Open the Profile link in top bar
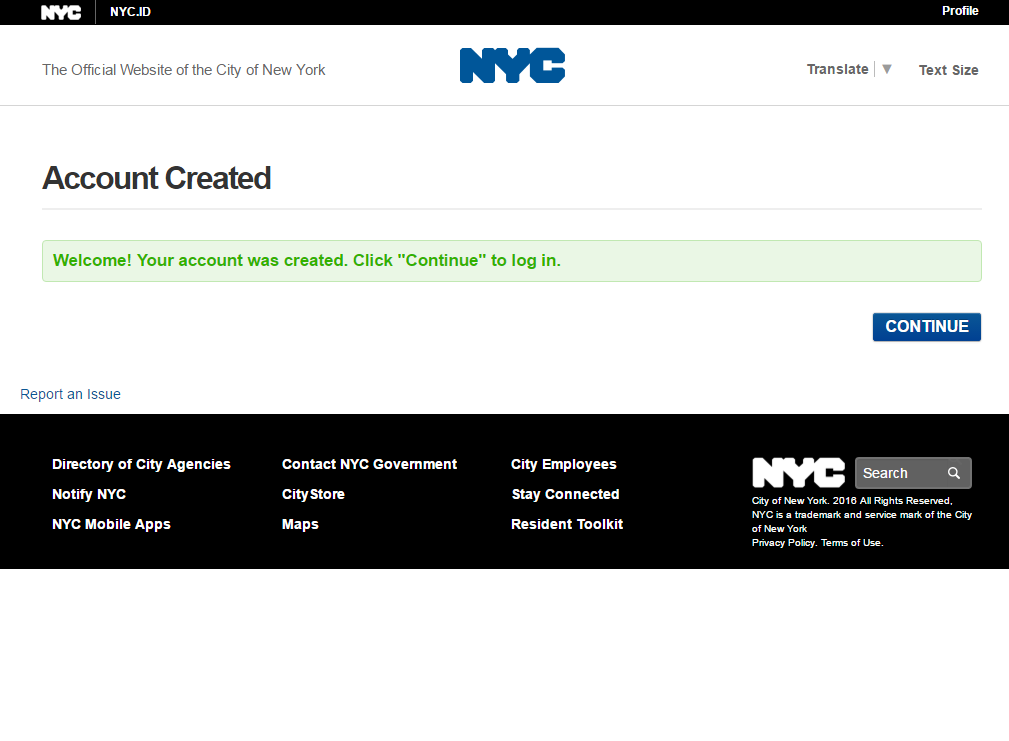Screen dimensions: 1009x741 [960, 11]
